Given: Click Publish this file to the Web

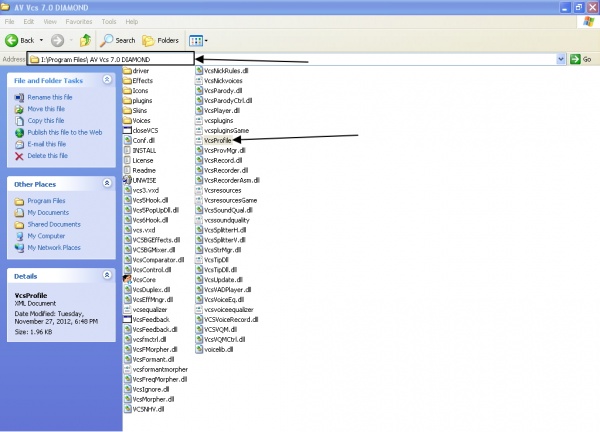Looking at the screenshot, I should [x=65, y=132].
